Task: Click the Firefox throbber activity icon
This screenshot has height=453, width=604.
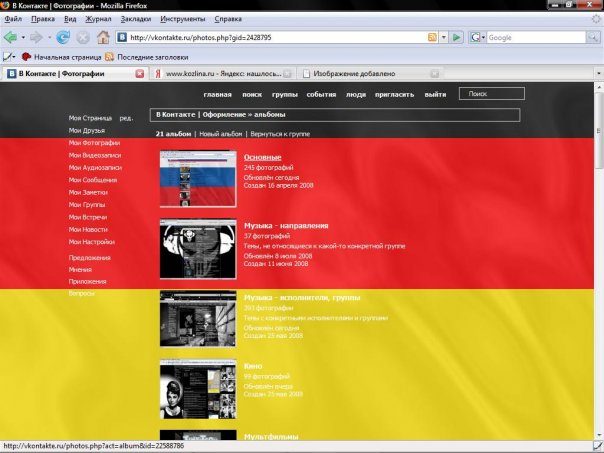Action: coord(596,18)
